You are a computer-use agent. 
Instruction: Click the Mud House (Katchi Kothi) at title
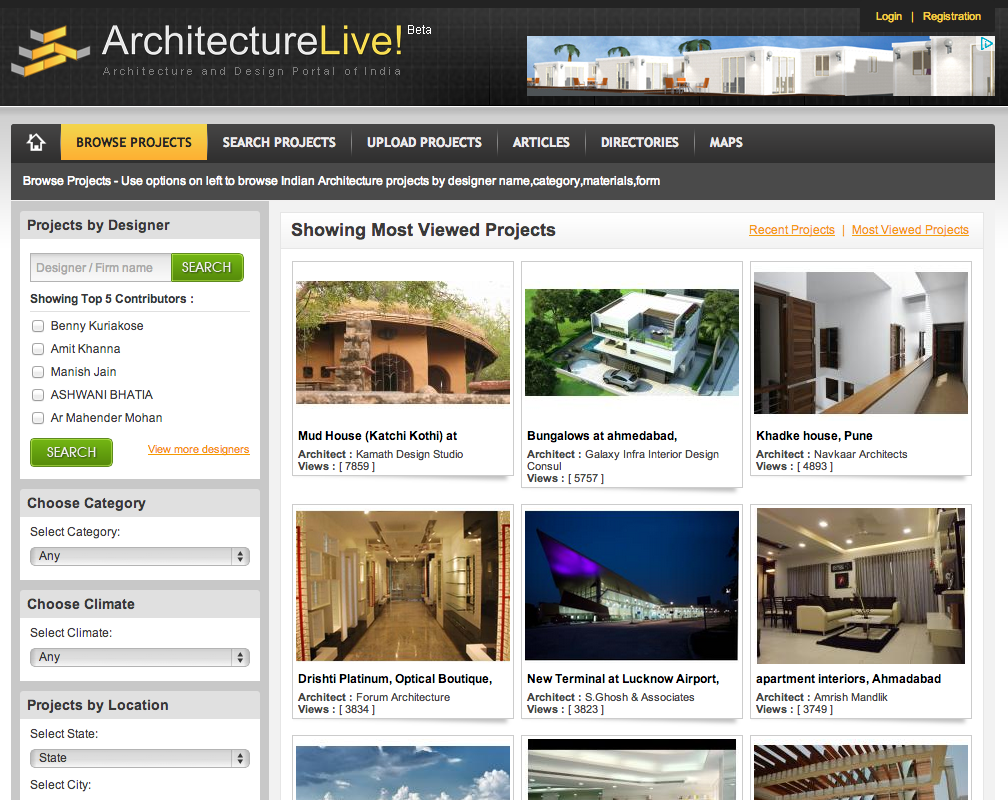pyautogui.click(x=377, y=436)
